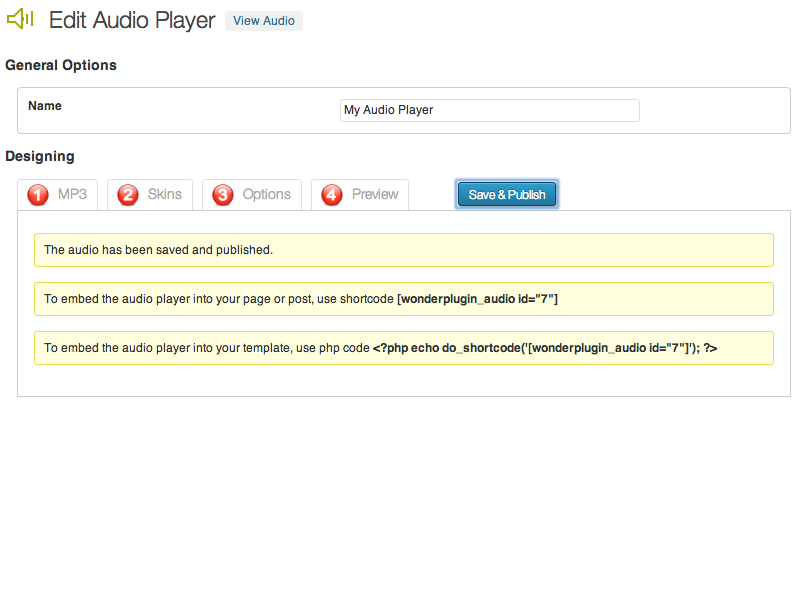Click the 'audio has been saved' notice
This screenshot has width=800, height=600.
[x=158, y=250]
